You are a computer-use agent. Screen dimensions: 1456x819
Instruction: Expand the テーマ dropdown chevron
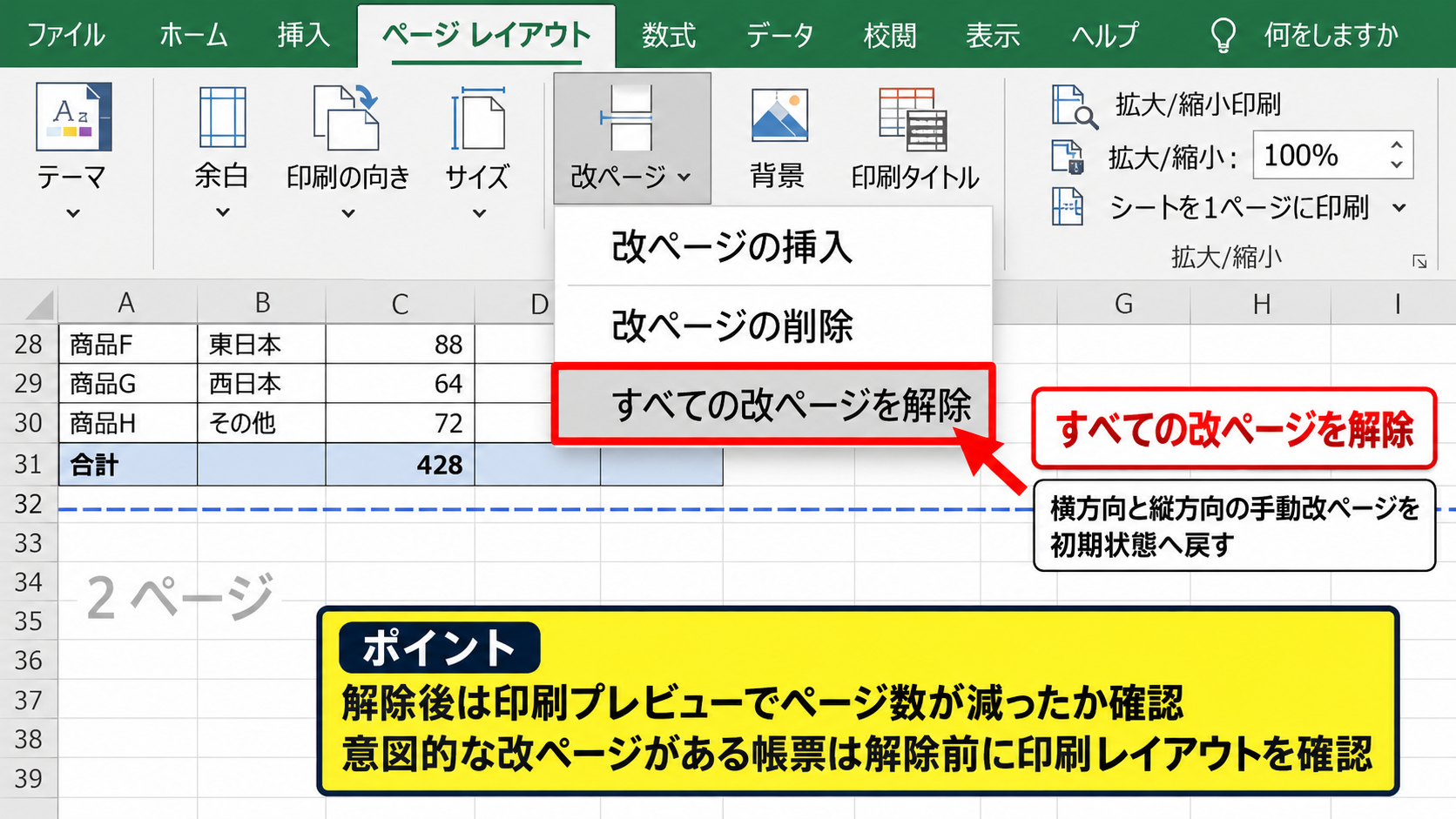point(73,213)
